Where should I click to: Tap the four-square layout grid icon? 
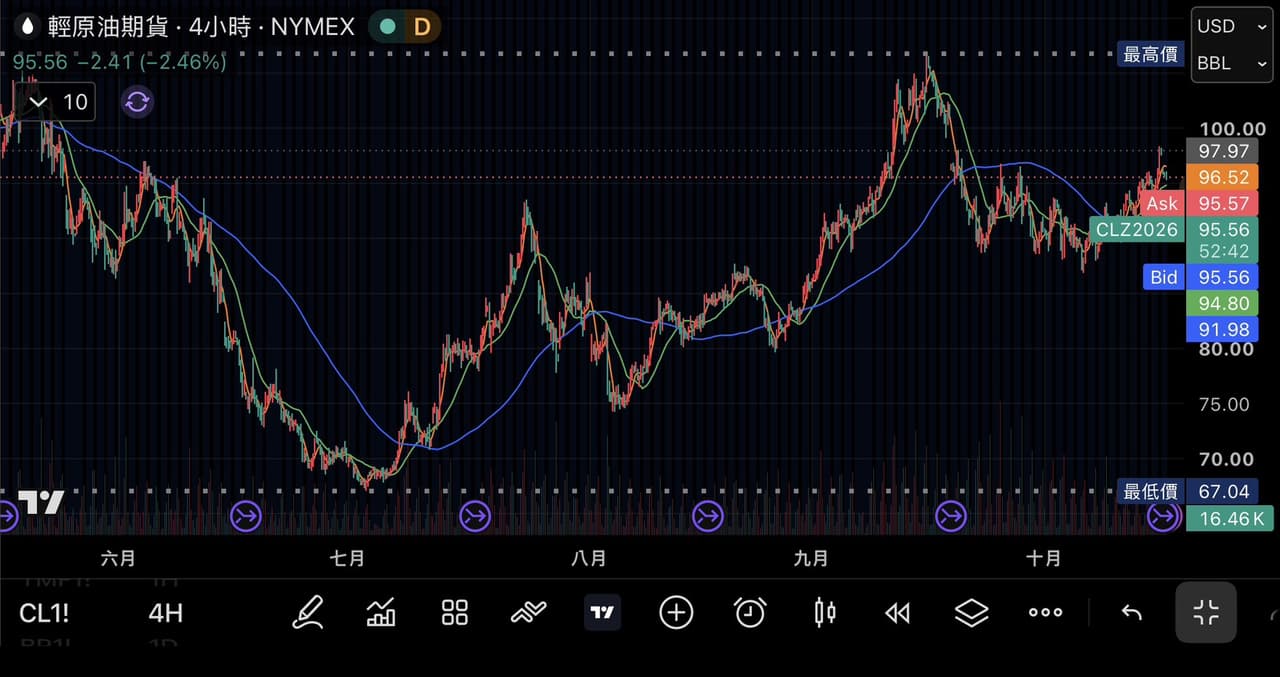tap(455, 612)
